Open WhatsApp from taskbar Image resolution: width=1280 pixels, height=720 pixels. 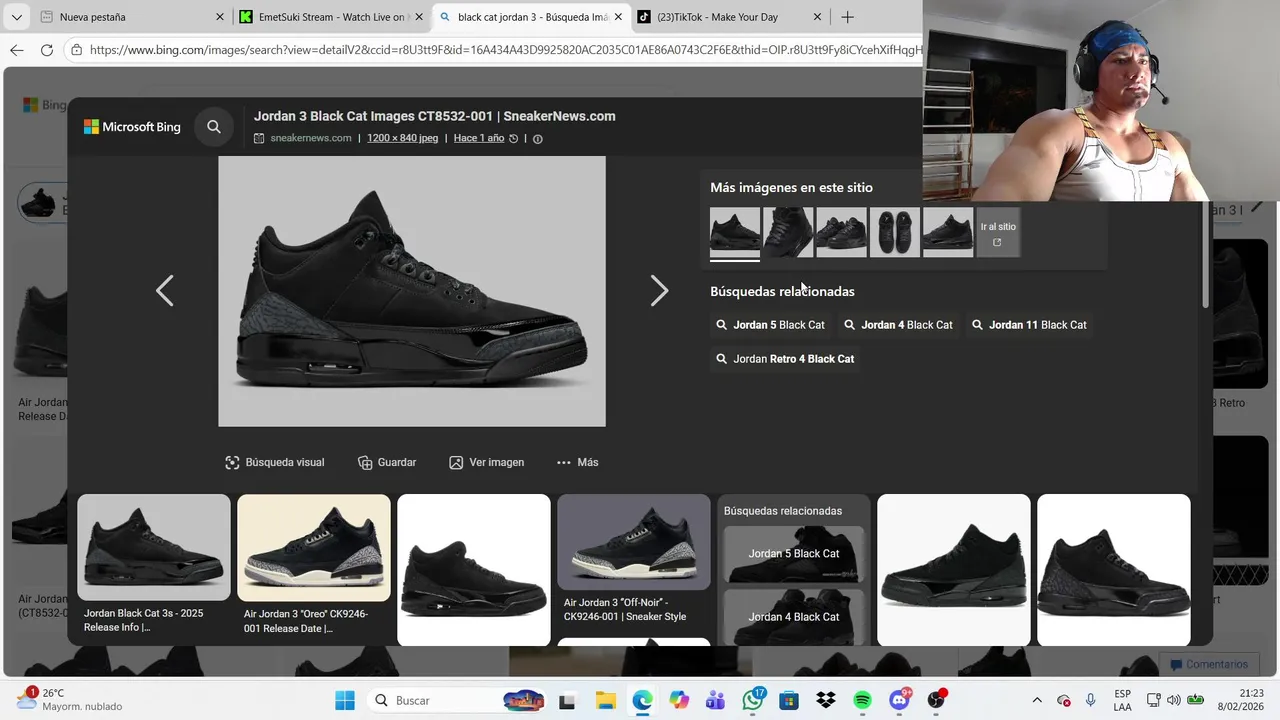[x=753, y=701]
